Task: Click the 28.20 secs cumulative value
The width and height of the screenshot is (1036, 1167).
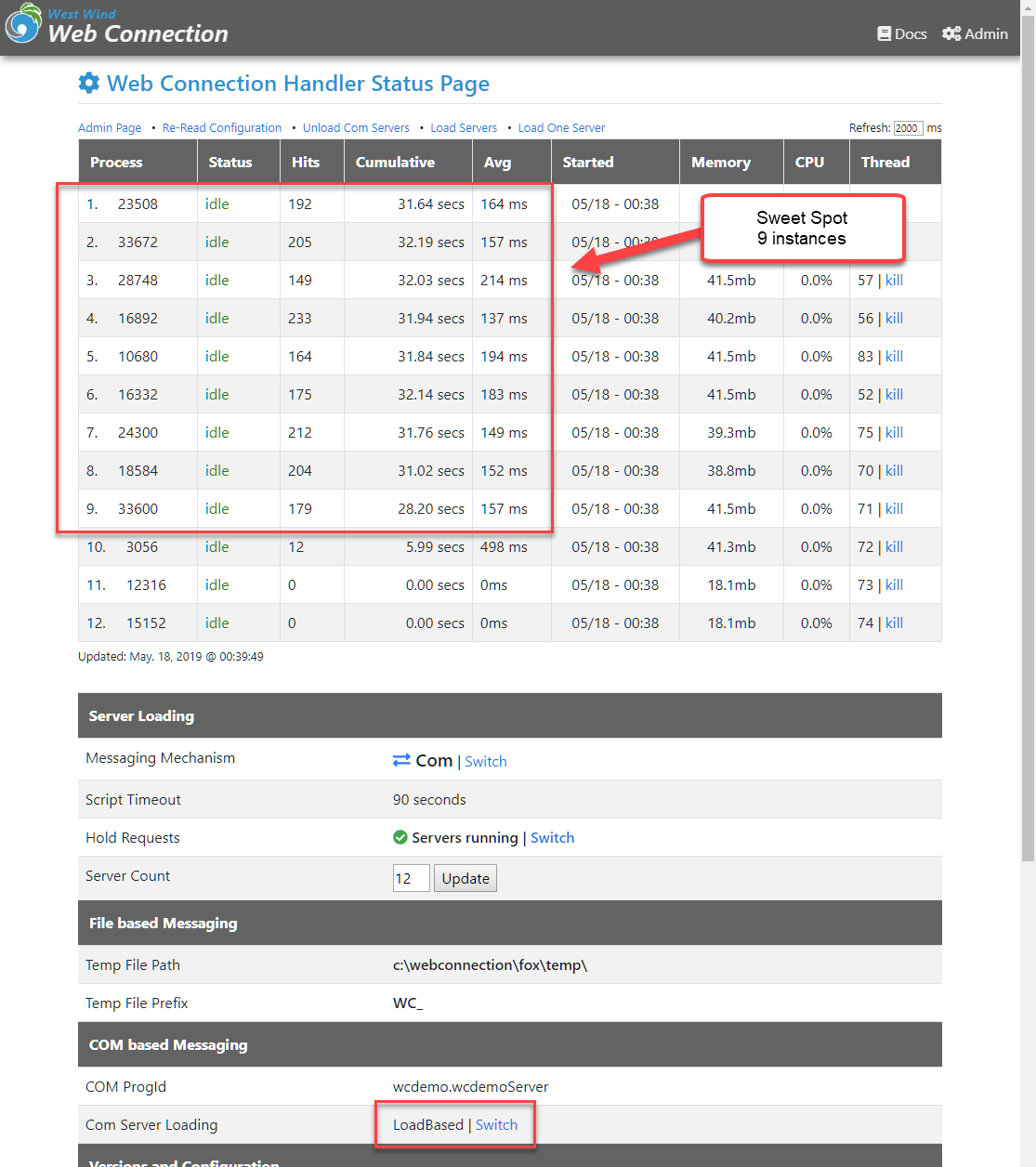Action: coord(431,508)
